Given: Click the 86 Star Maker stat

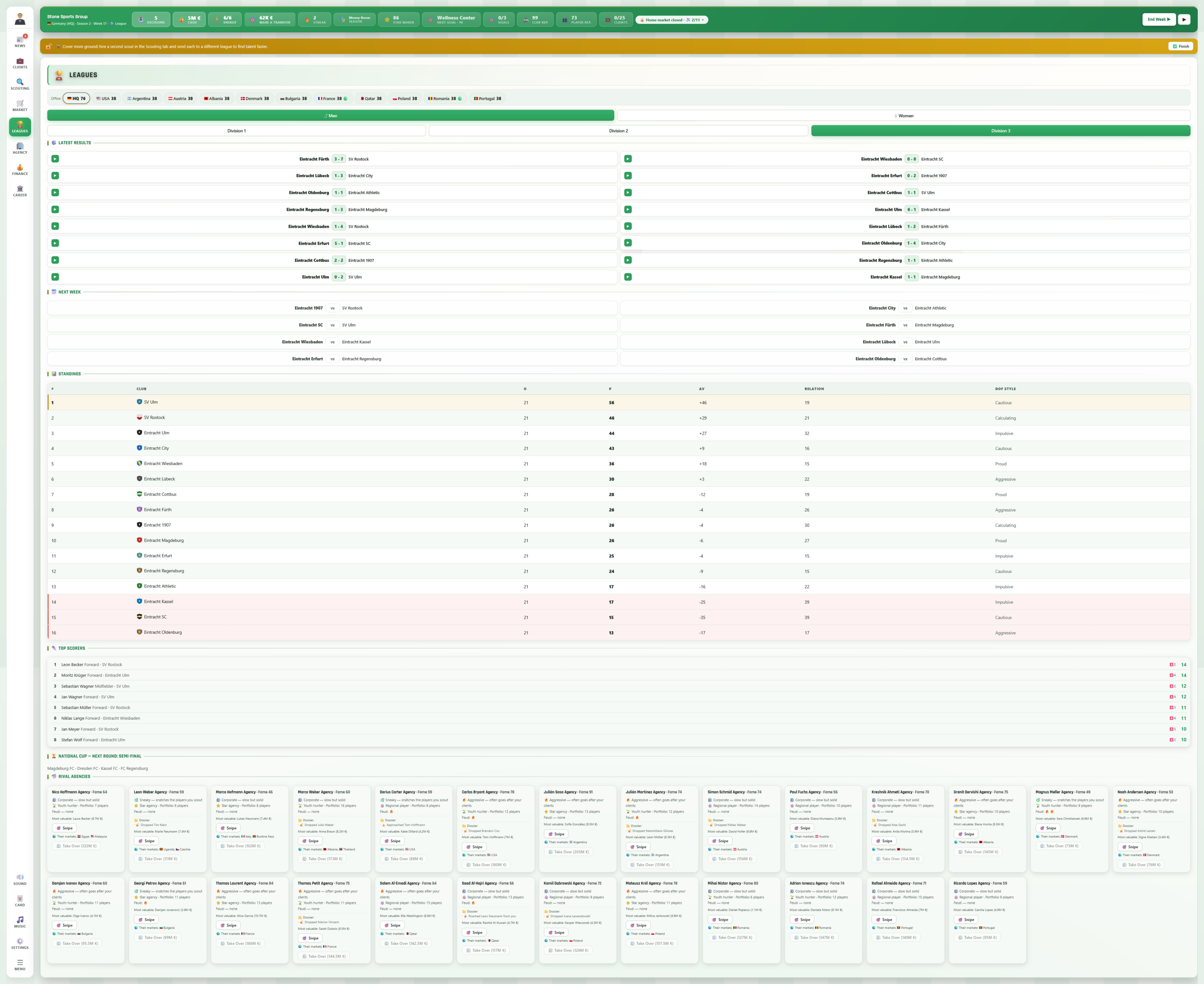Looking at the screenshot, I should pyautogui.click(x=399, y=20).
